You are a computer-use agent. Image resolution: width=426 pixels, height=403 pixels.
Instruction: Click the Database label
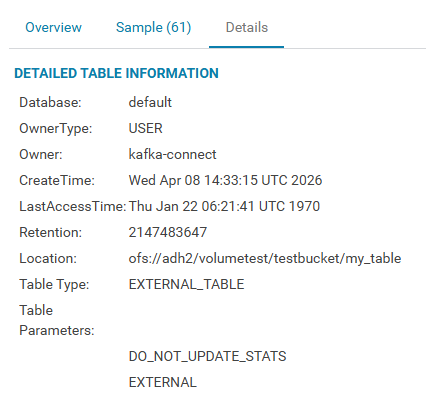pos(50,102)
